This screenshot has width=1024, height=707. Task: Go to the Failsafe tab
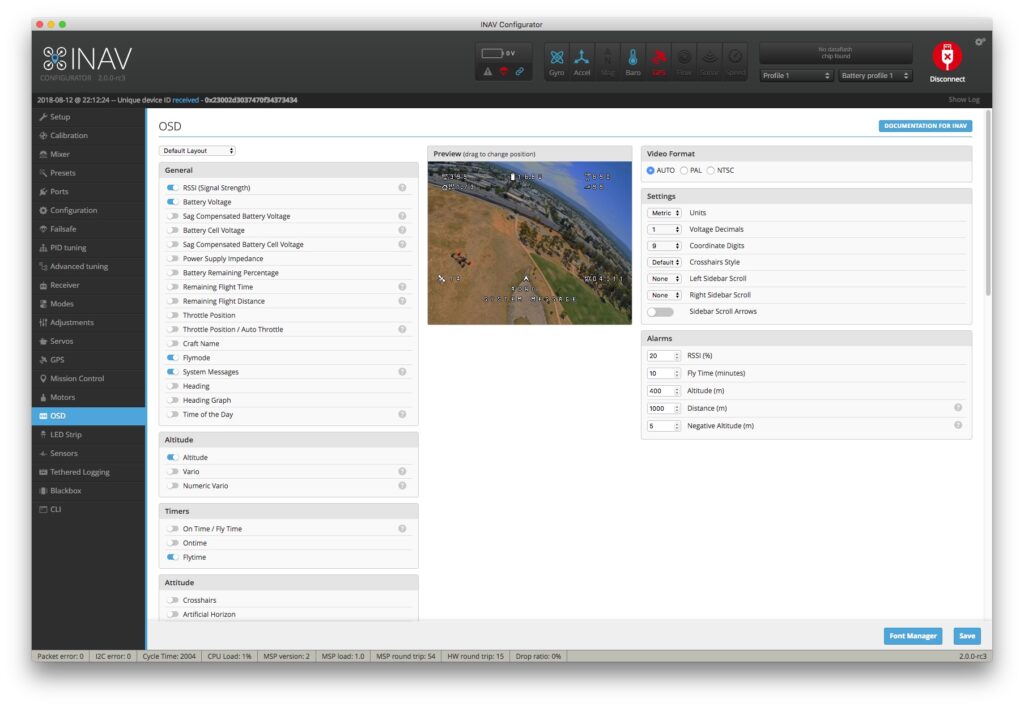click(x=63, y=229)
